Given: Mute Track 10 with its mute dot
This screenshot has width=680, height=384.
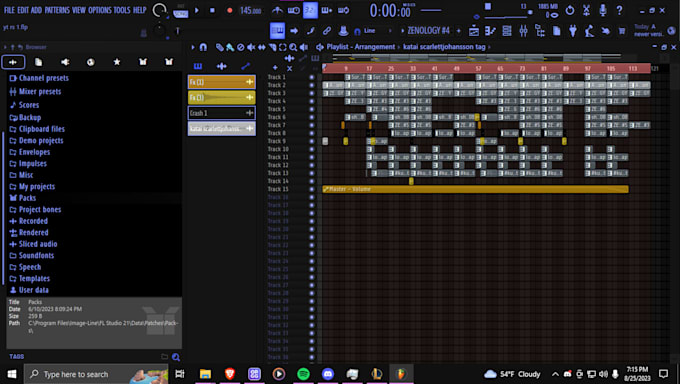Looking at the screenshot, I should click(311, 149).
